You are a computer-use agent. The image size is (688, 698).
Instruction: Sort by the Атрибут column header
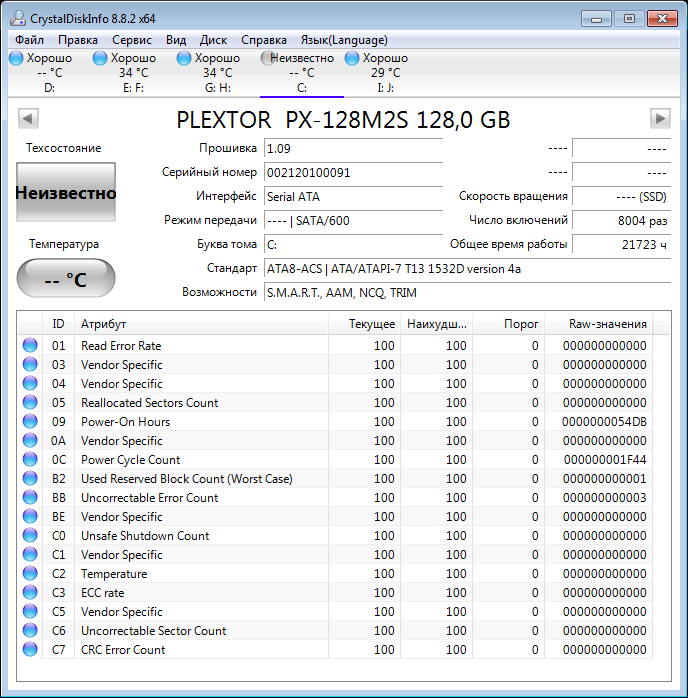click(x=201, y=324)
